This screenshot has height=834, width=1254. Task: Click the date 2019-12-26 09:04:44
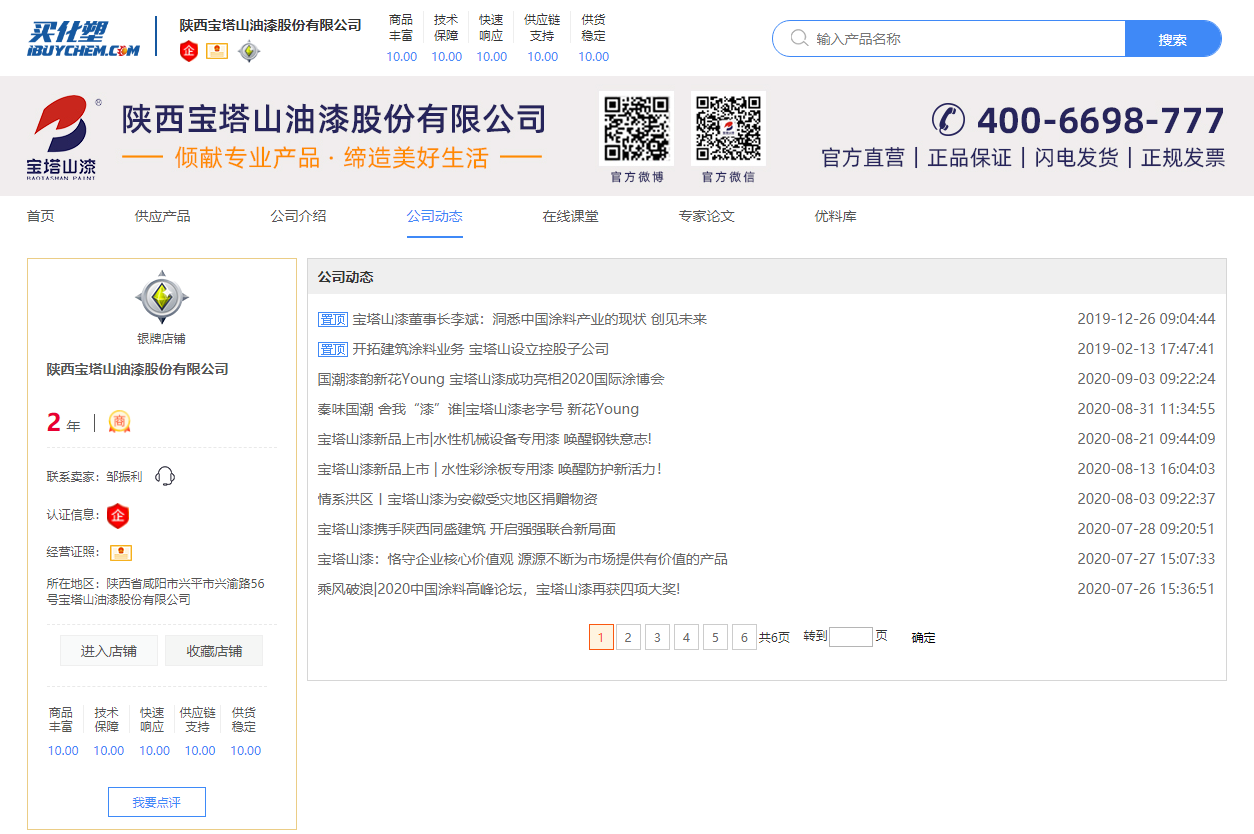[1146, 319]
